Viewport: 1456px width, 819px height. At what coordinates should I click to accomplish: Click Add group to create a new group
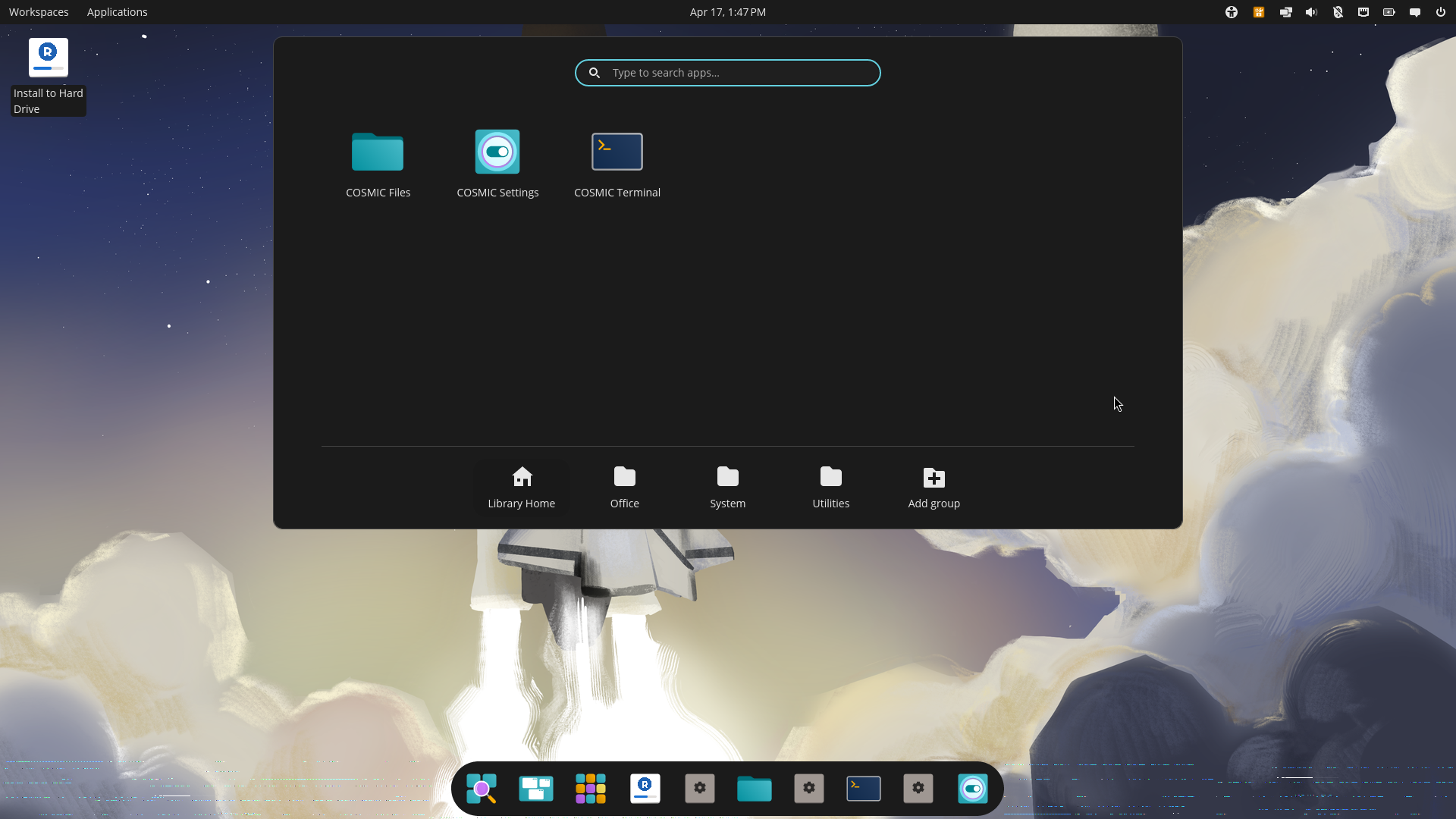click(934, 488)
